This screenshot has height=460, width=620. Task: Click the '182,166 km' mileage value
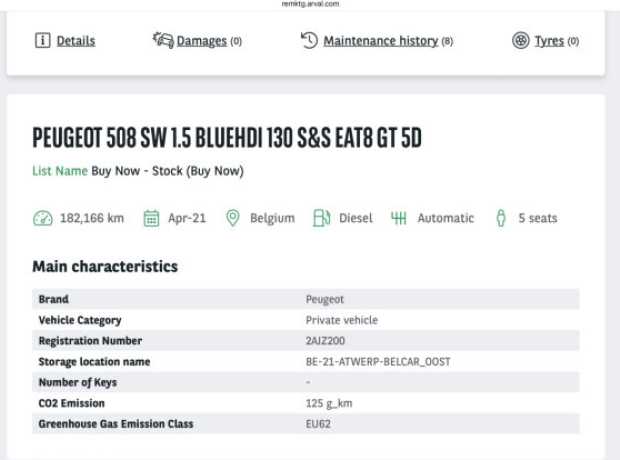[92, 218]
